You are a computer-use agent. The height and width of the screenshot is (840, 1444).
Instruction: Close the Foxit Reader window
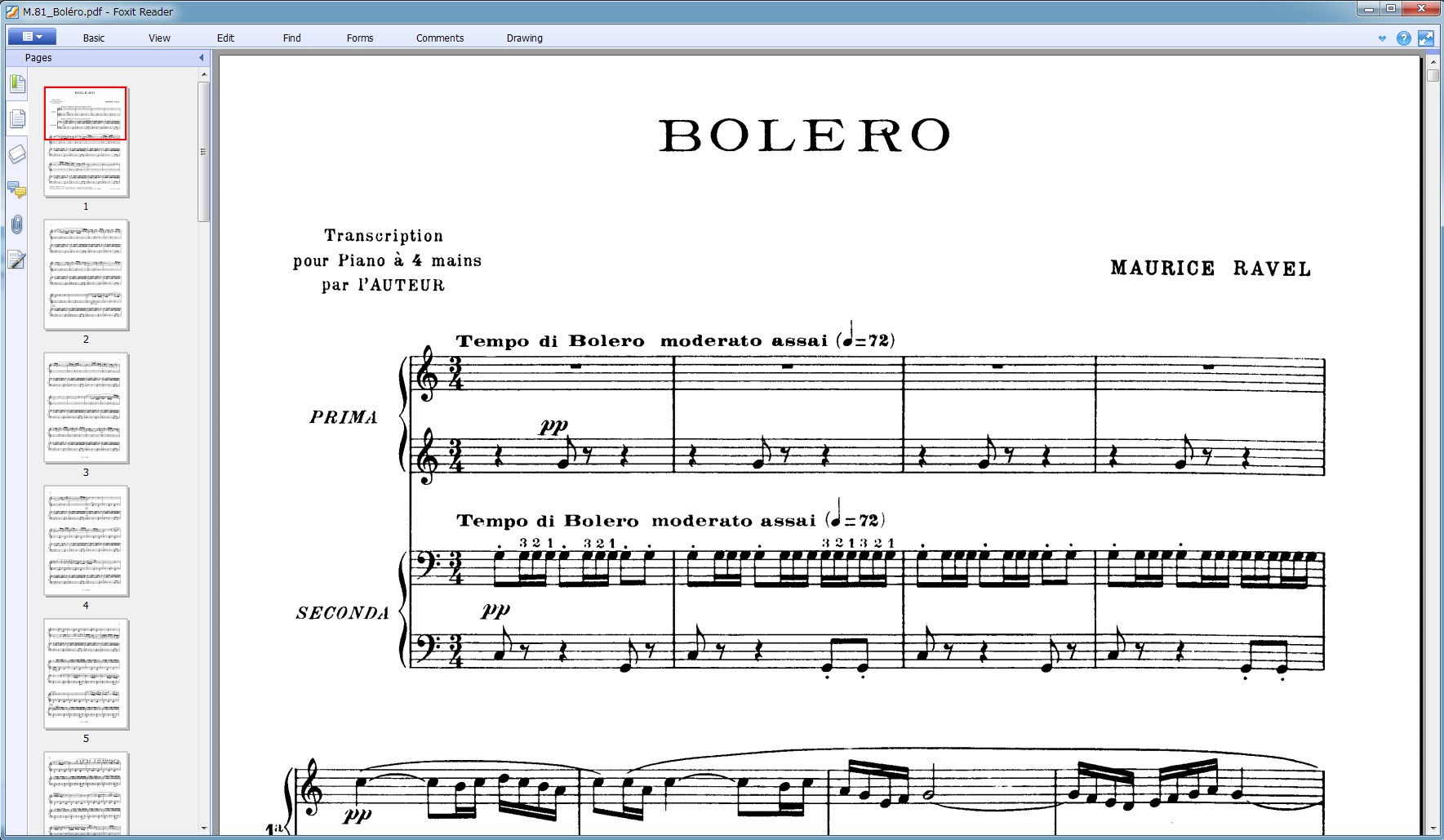[x=1421, y=8]
